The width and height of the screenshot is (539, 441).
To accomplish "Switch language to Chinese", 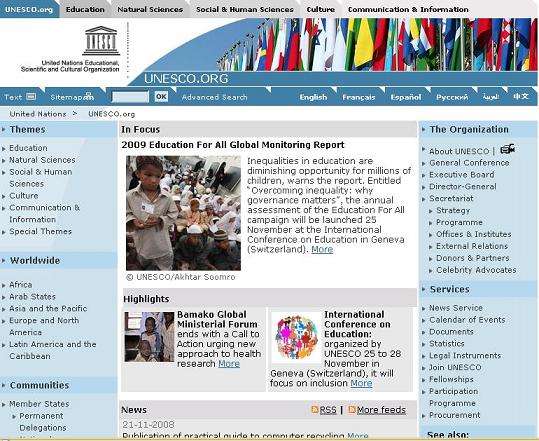I will pos(520,97).
